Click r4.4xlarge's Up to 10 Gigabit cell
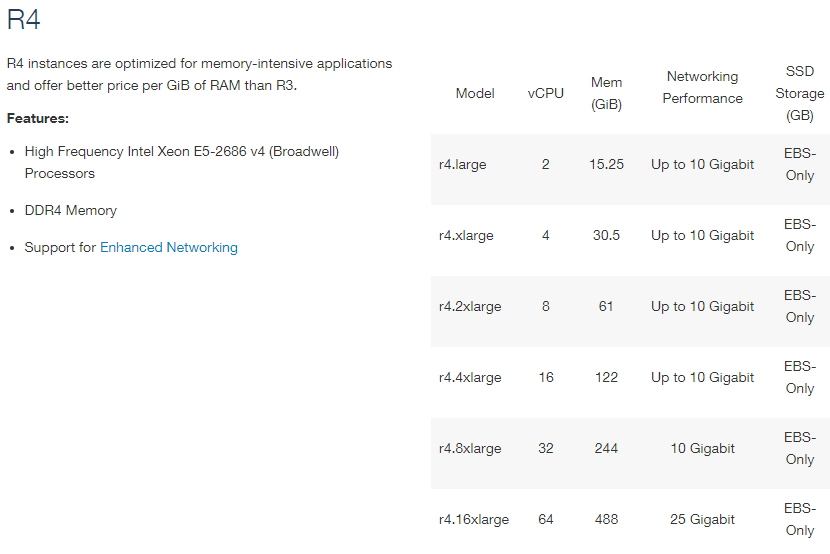The width and height of the screenshot is (830, 554). coord(702,377)
